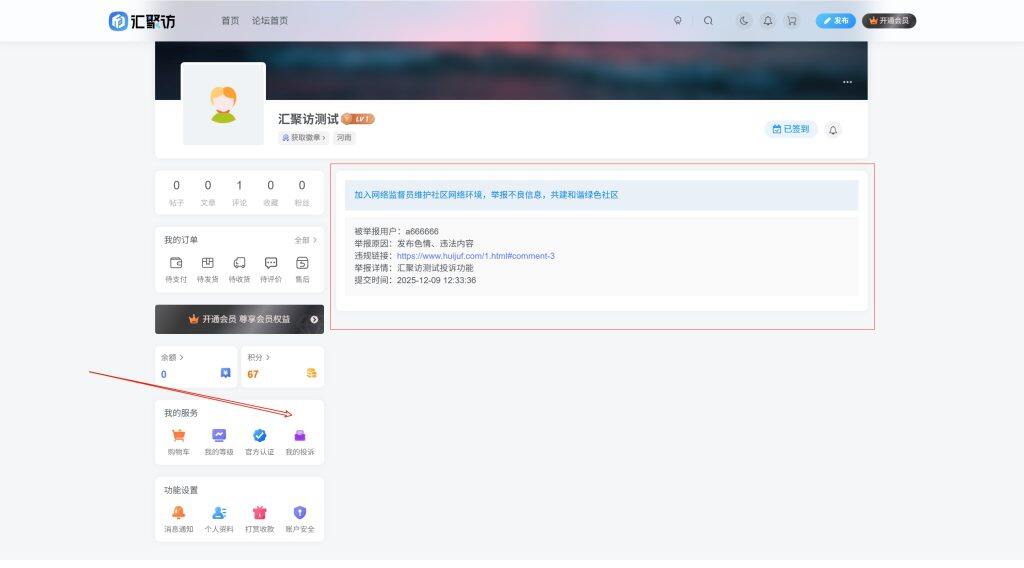This screenshot has height=568, width=1024.
Task: Click the 我的订单 section title
Action: pos(181,240)
